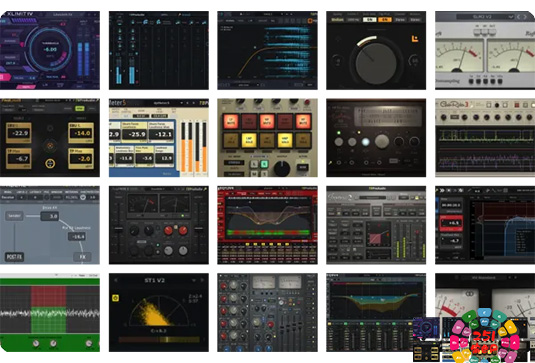Go to next preset in SLM2 V2
535x363 pixels.
click(526, 16)
